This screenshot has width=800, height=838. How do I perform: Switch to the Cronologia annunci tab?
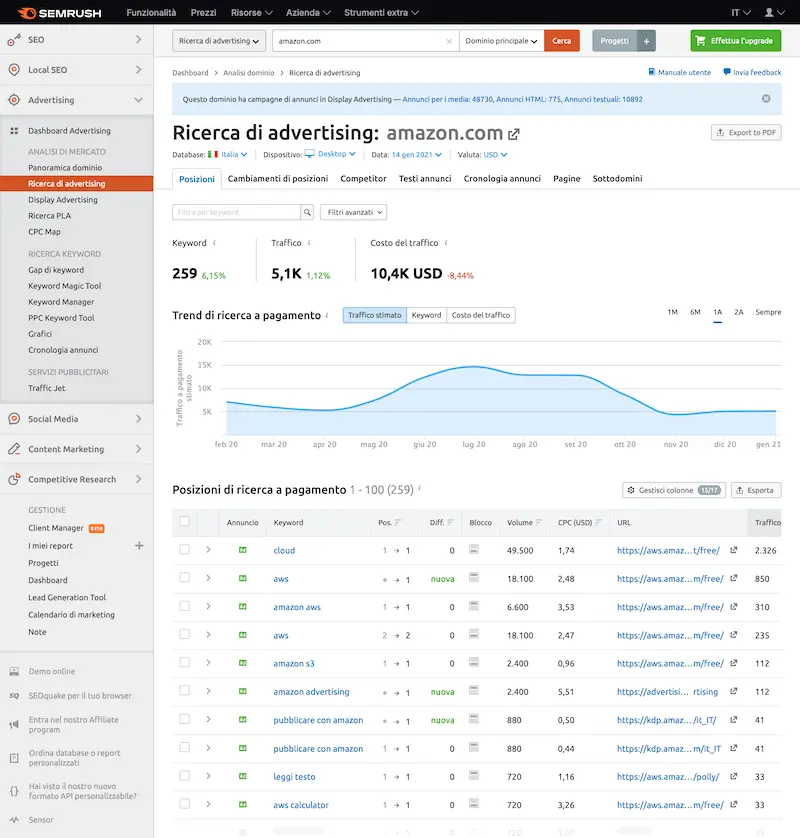pyautogui.click(x=502, y=179)
